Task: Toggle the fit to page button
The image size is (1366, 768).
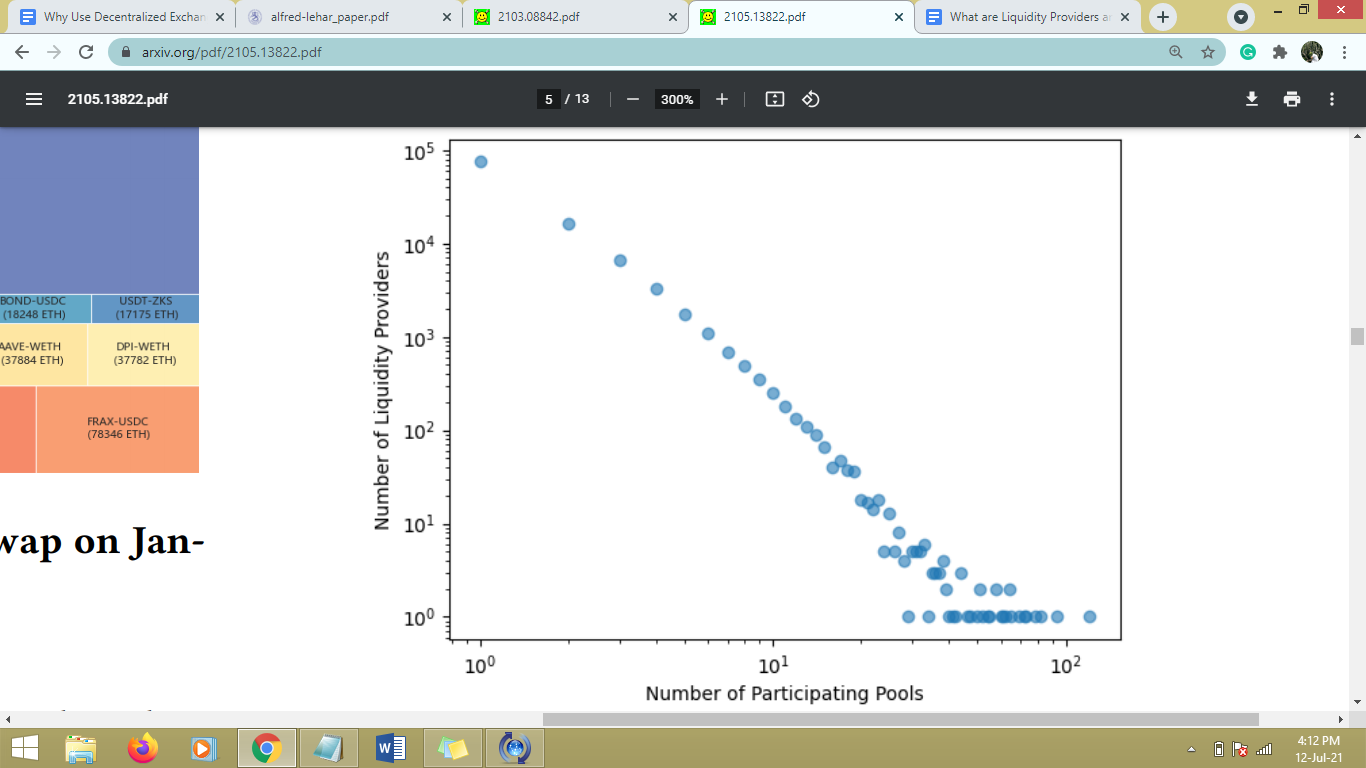Action: [x=774, y=99]
